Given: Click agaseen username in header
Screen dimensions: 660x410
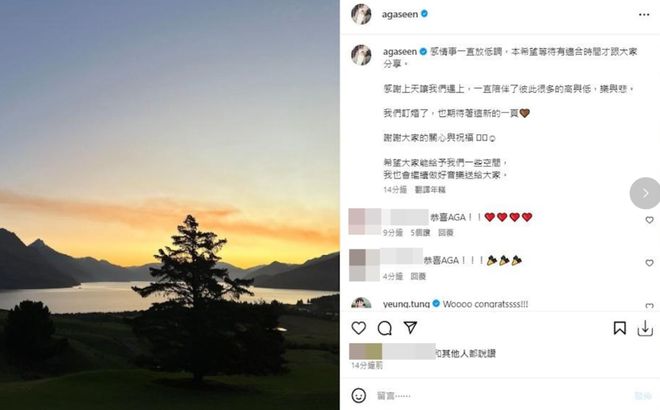Looking at the screenshot, I should pyautogui.click(x=400, y=14).
